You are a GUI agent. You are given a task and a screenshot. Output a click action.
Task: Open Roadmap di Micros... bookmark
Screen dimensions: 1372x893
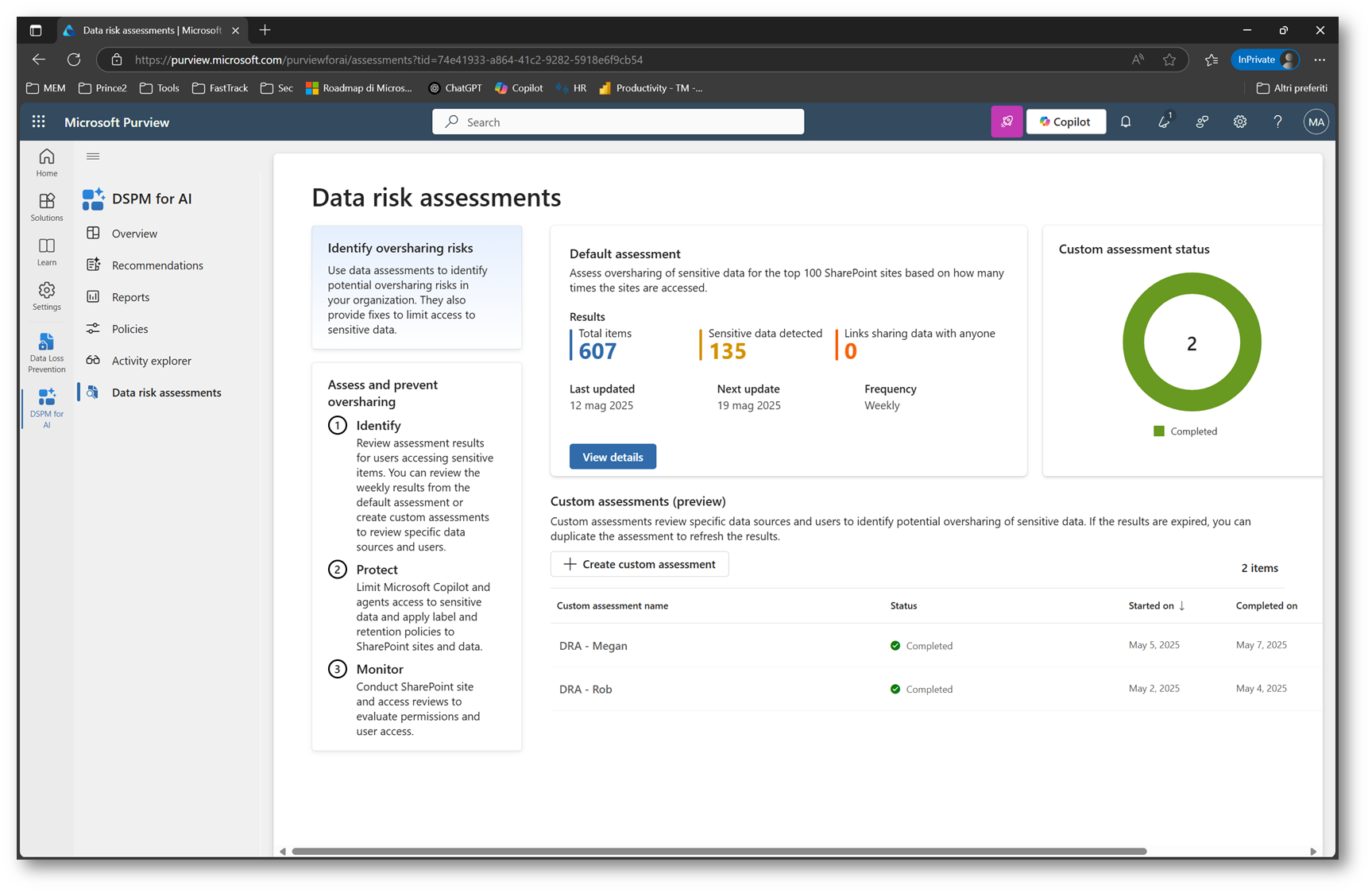pos(359,88)
